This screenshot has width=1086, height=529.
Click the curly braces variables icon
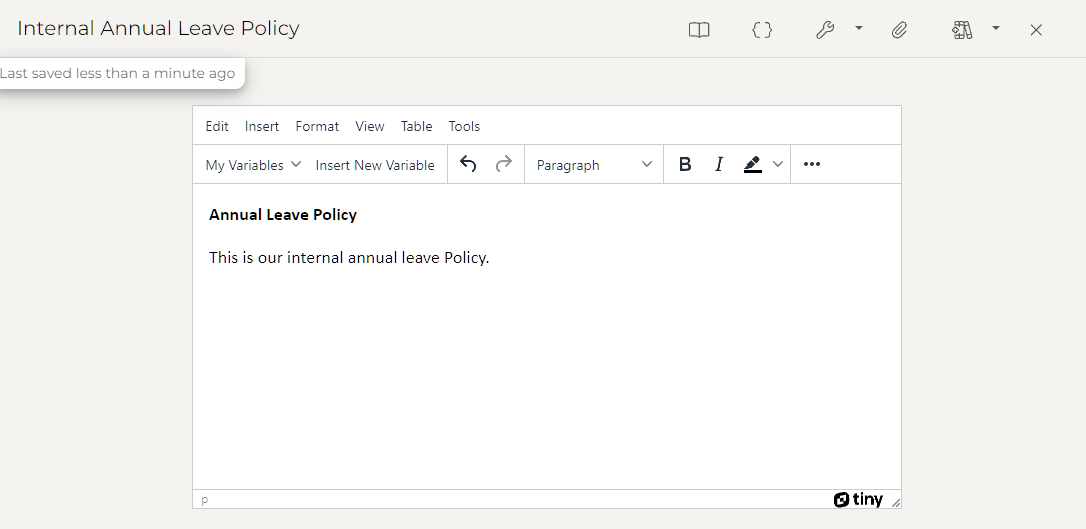[762, 30]
